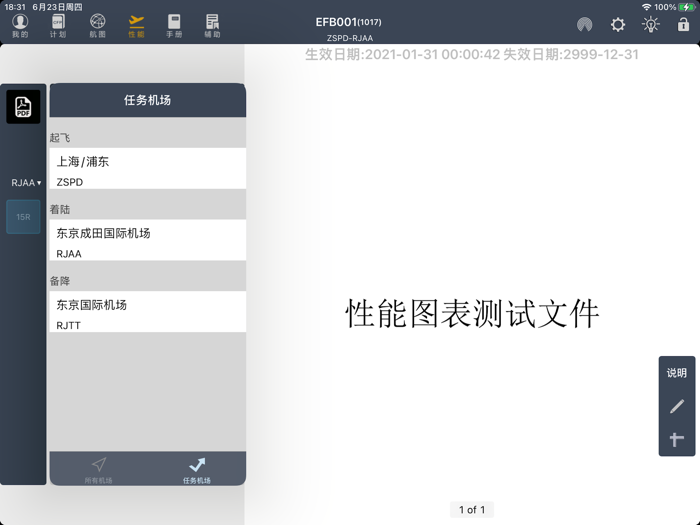Tap the battery status icon
This screenshot has width=700, height=525.
687,7
